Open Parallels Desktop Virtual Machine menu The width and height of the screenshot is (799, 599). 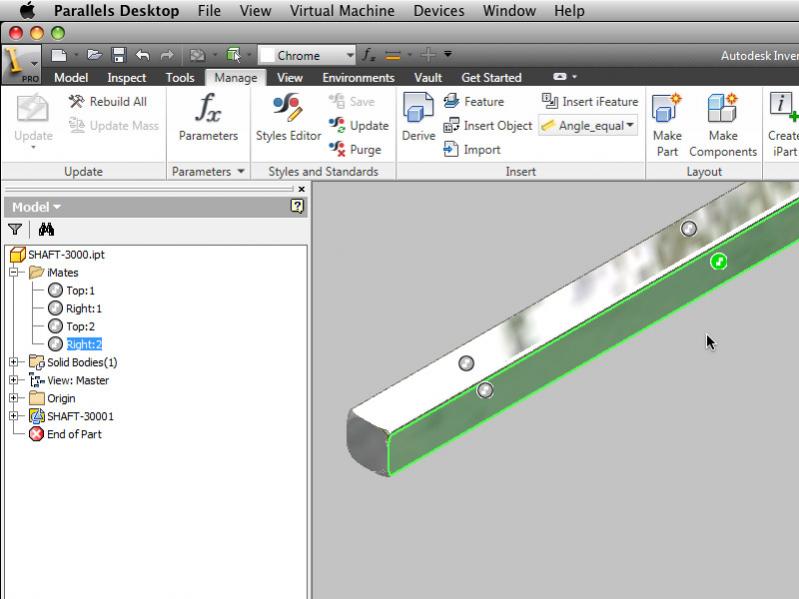[x=342, y=11]
